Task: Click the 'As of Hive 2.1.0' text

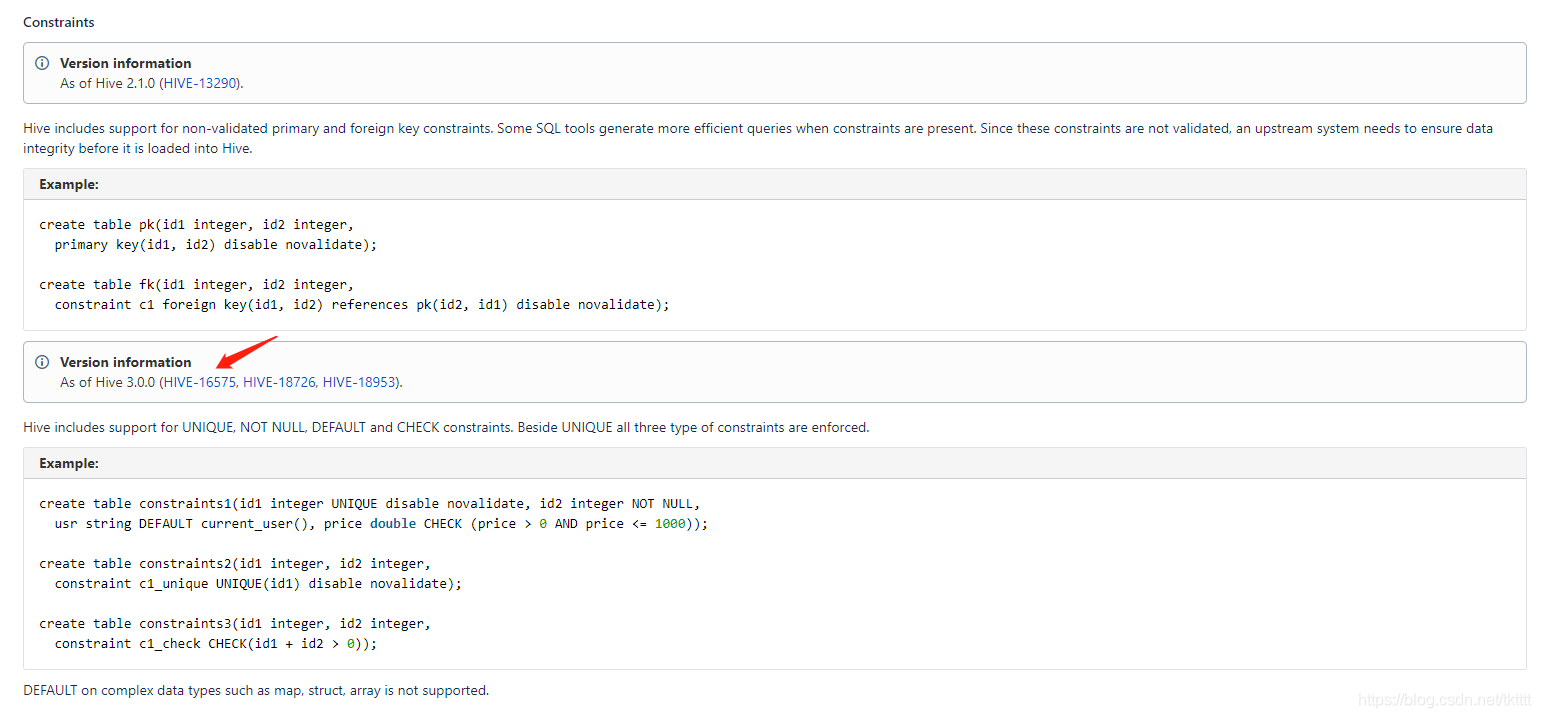Action: pyautogui.click(x=107, y=83)
